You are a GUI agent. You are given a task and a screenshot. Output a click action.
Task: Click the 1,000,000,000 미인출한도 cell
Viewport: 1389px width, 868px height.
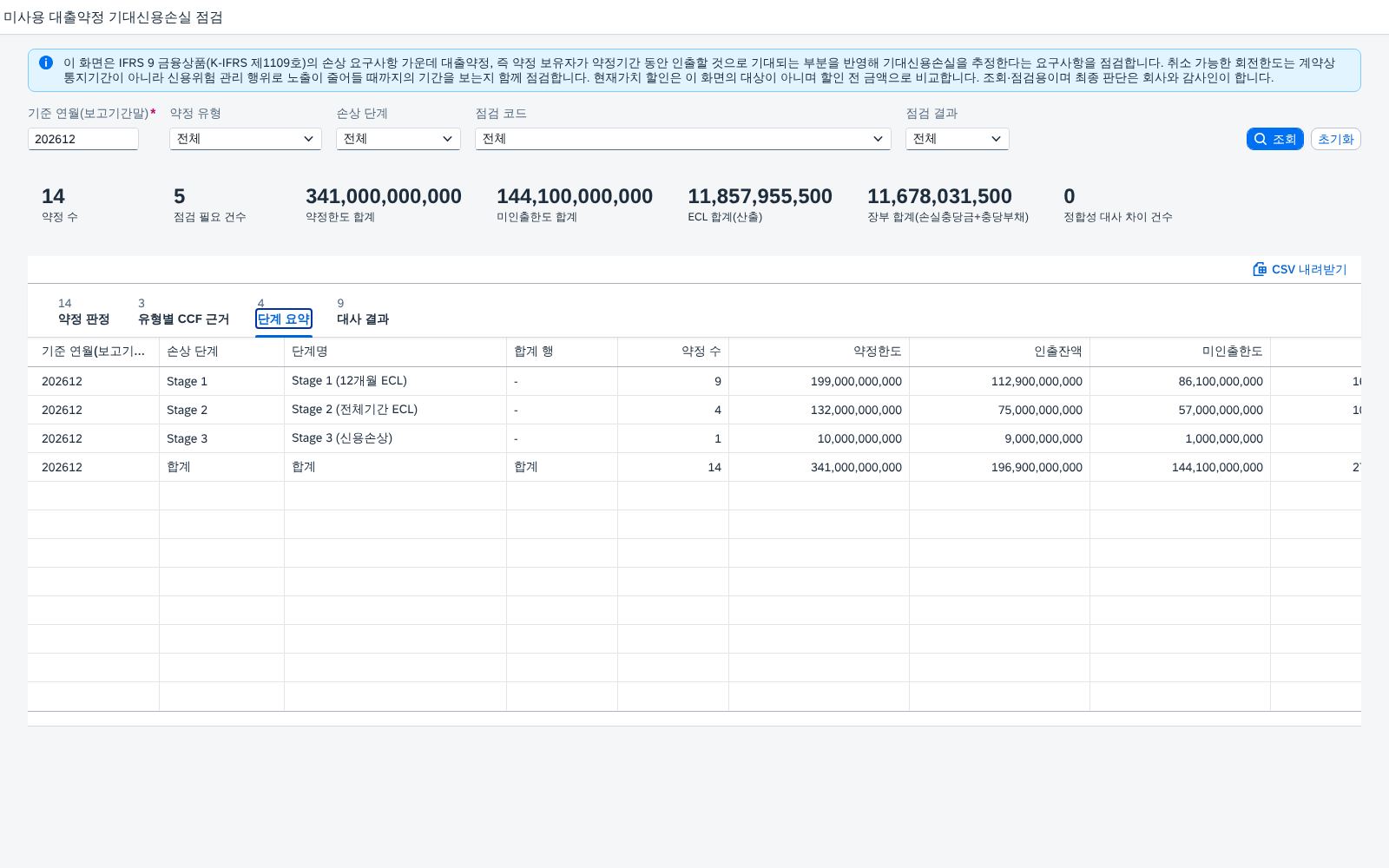(x=1180, y=438)
